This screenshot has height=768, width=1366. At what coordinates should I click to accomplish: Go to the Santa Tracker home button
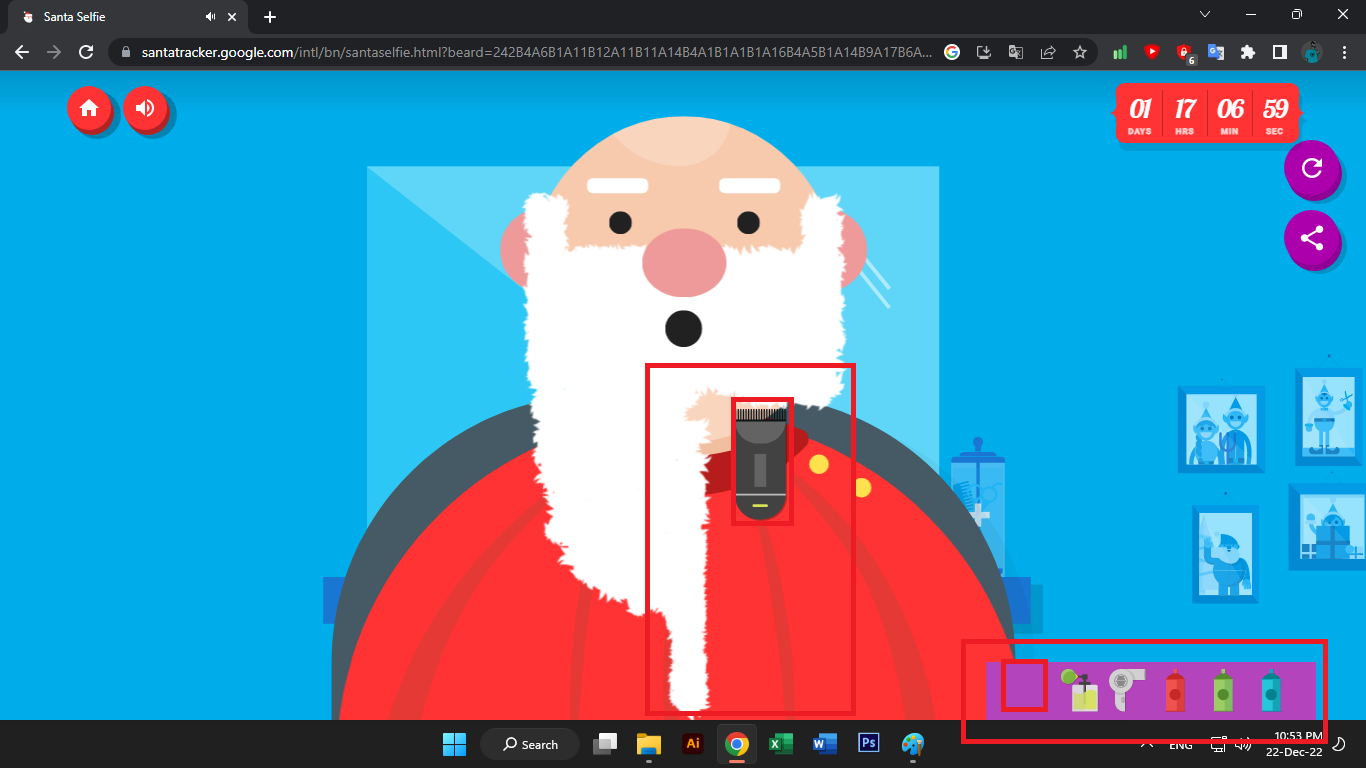(x=89, y=108)
